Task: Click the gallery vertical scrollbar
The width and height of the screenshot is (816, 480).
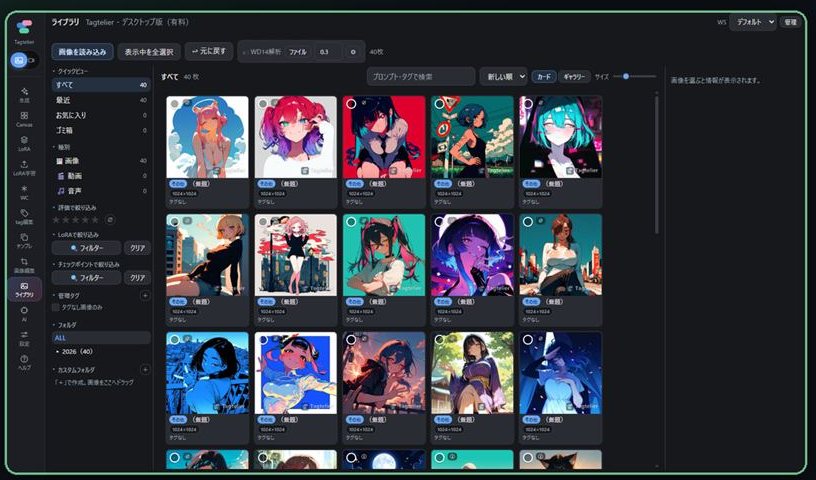Action: coord(657,164)
